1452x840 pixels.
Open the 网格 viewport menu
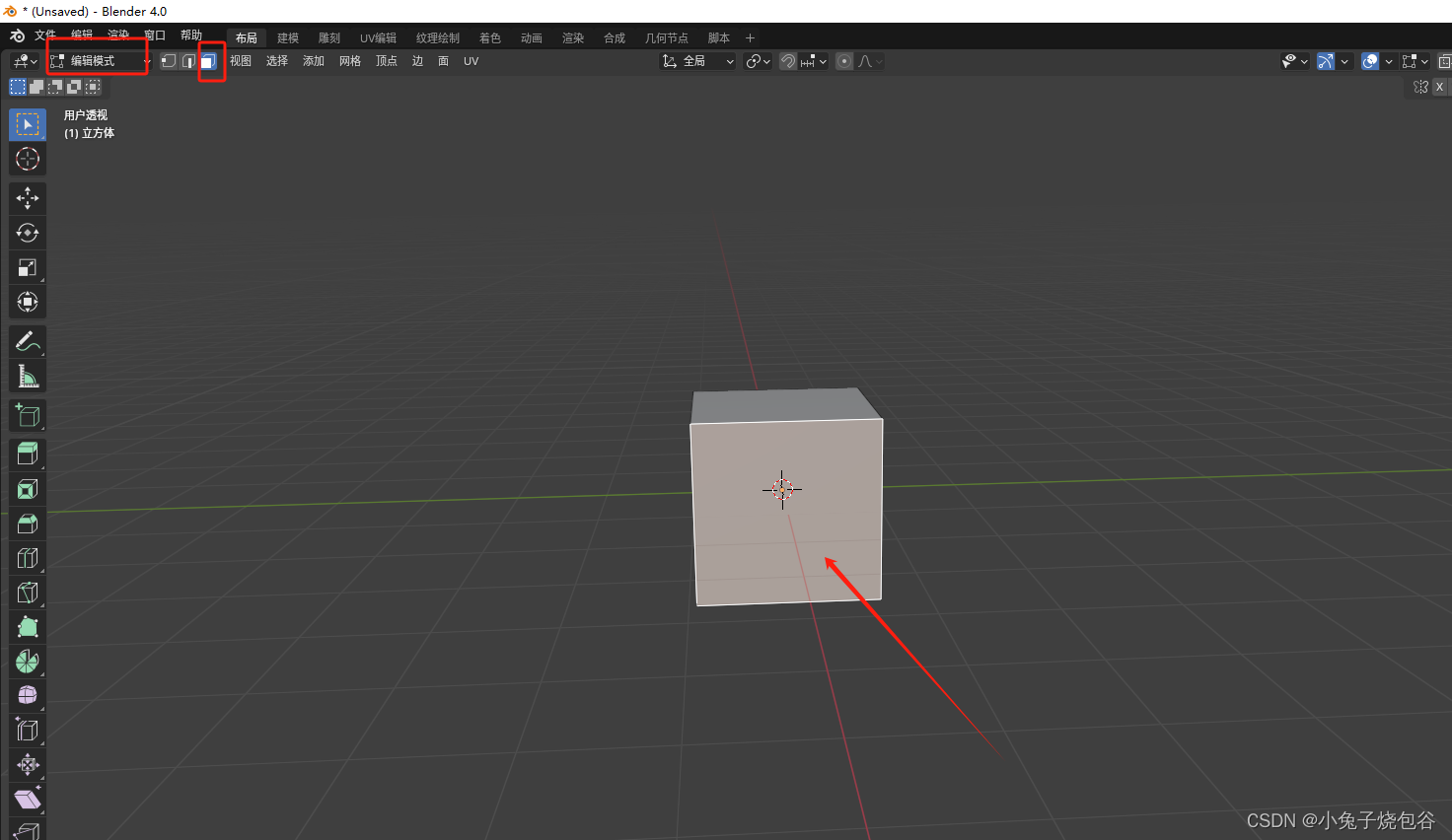[350, 61]
